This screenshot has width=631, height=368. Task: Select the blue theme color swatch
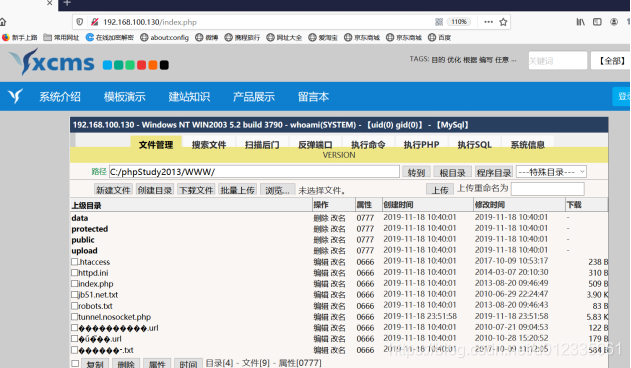tap(107, 65)
